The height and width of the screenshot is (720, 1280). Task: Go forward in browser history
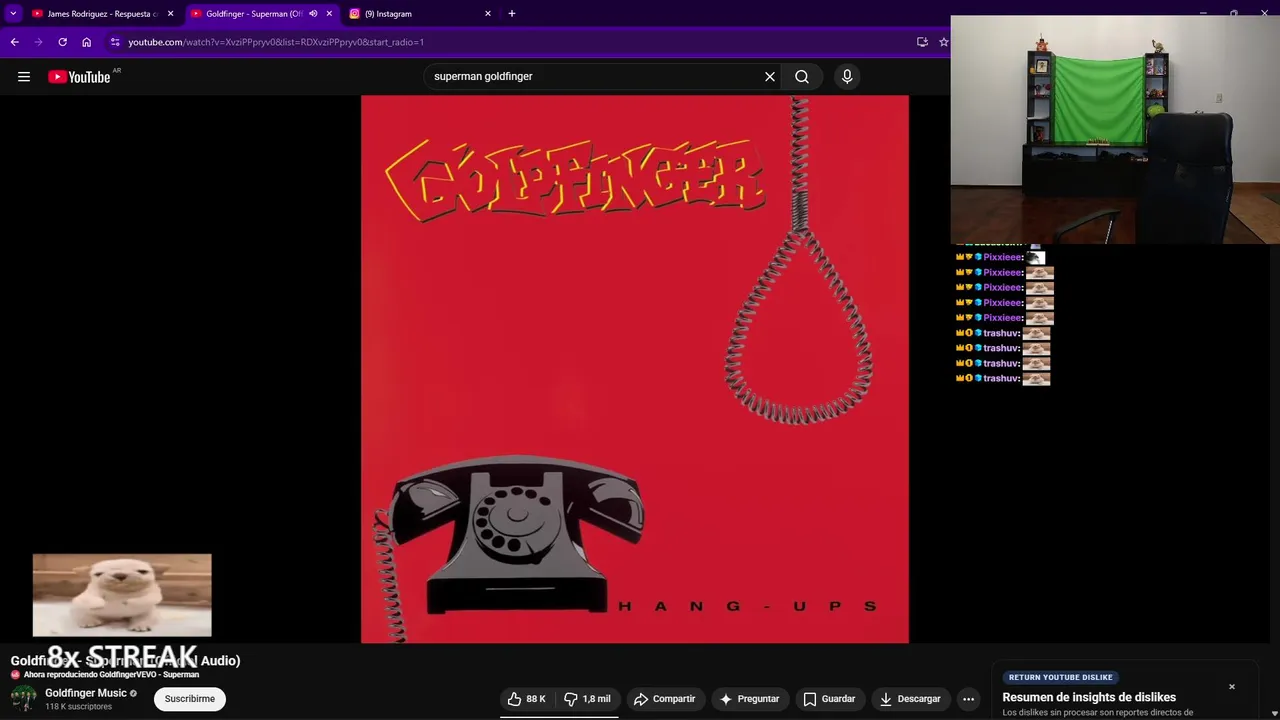point(38,42)
